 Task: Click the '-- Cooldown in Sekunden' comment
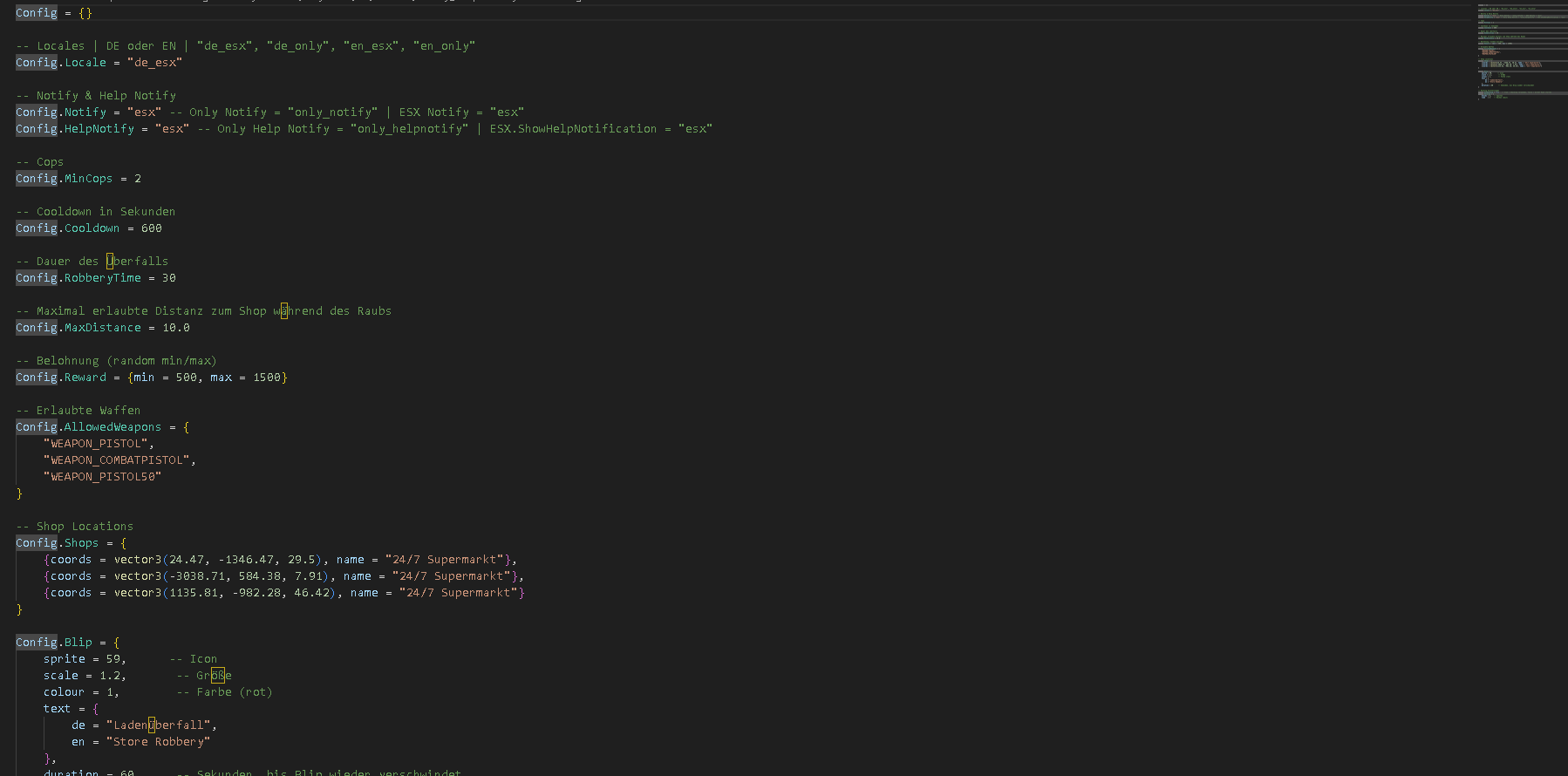tap(96, 212)
